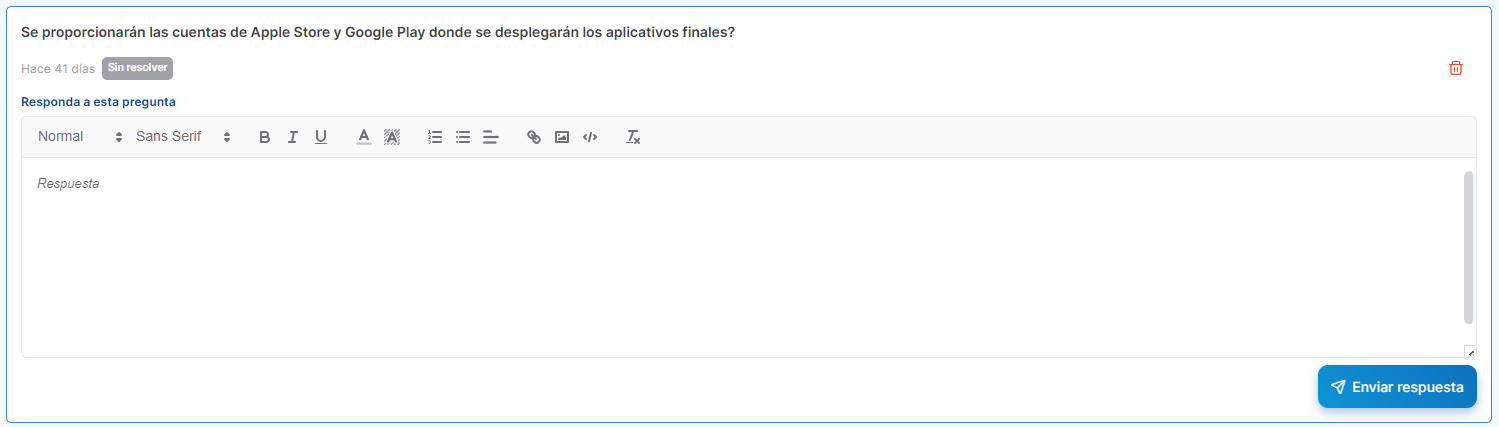Click the Sin resolver status badge
1499x427 pixels.
[x=137, y=68]
